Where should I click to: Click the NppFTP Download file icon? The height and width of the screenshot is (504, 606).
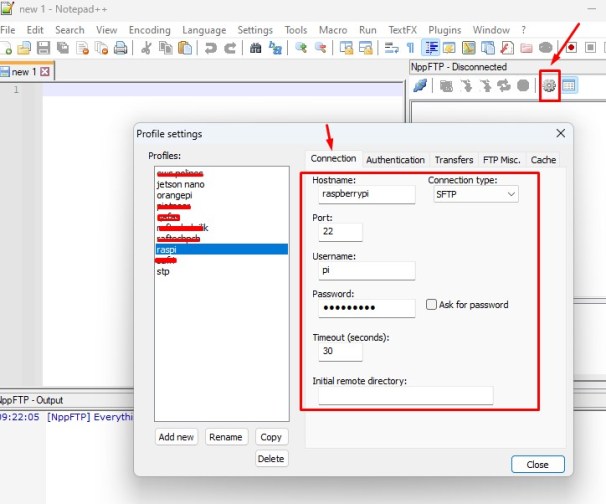tap(466, 85)
